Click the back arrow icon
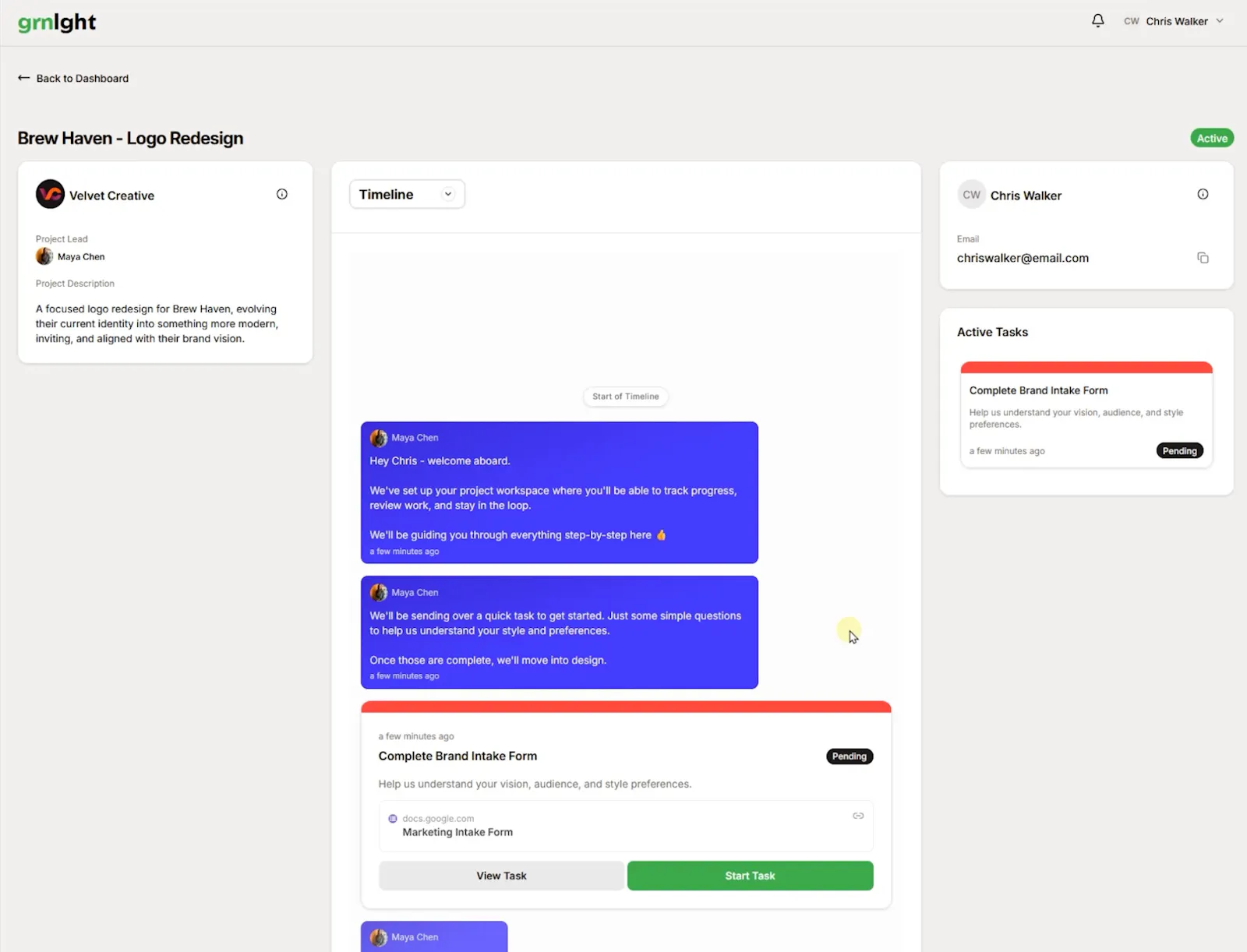 tap(24, 78)
